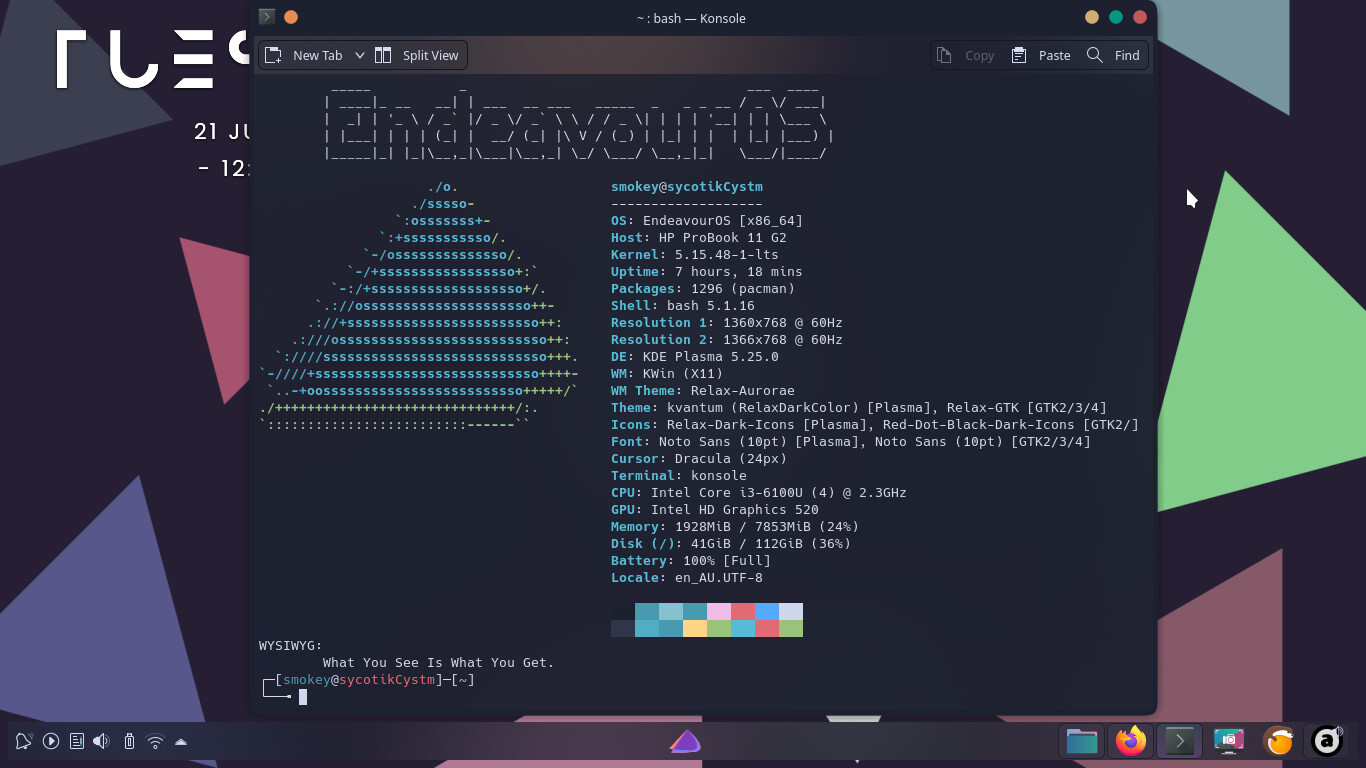The height and width of the screenshot is (768, 1366).
Task: Paste clipboard contents with Paste button
Action: [1041, 55]
